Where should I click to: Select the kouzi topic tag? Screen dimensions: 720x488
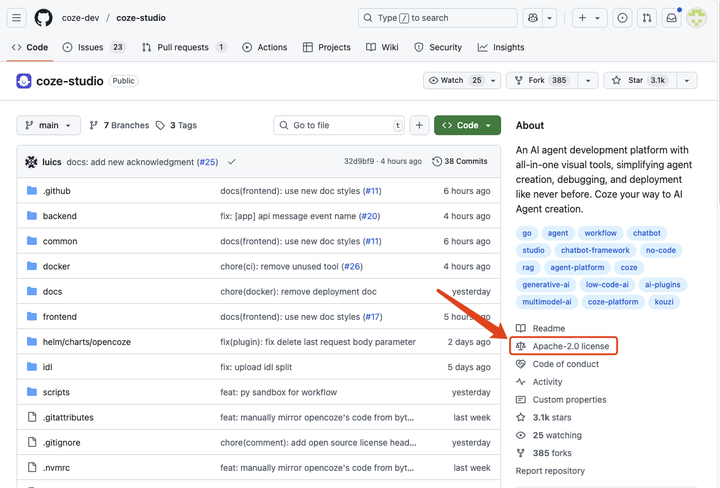click(x=664, y=302)
